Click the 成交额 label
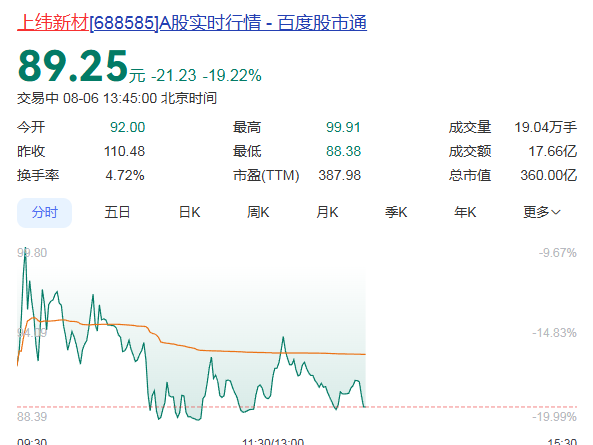The image size is (593, 445). point(470,151)
